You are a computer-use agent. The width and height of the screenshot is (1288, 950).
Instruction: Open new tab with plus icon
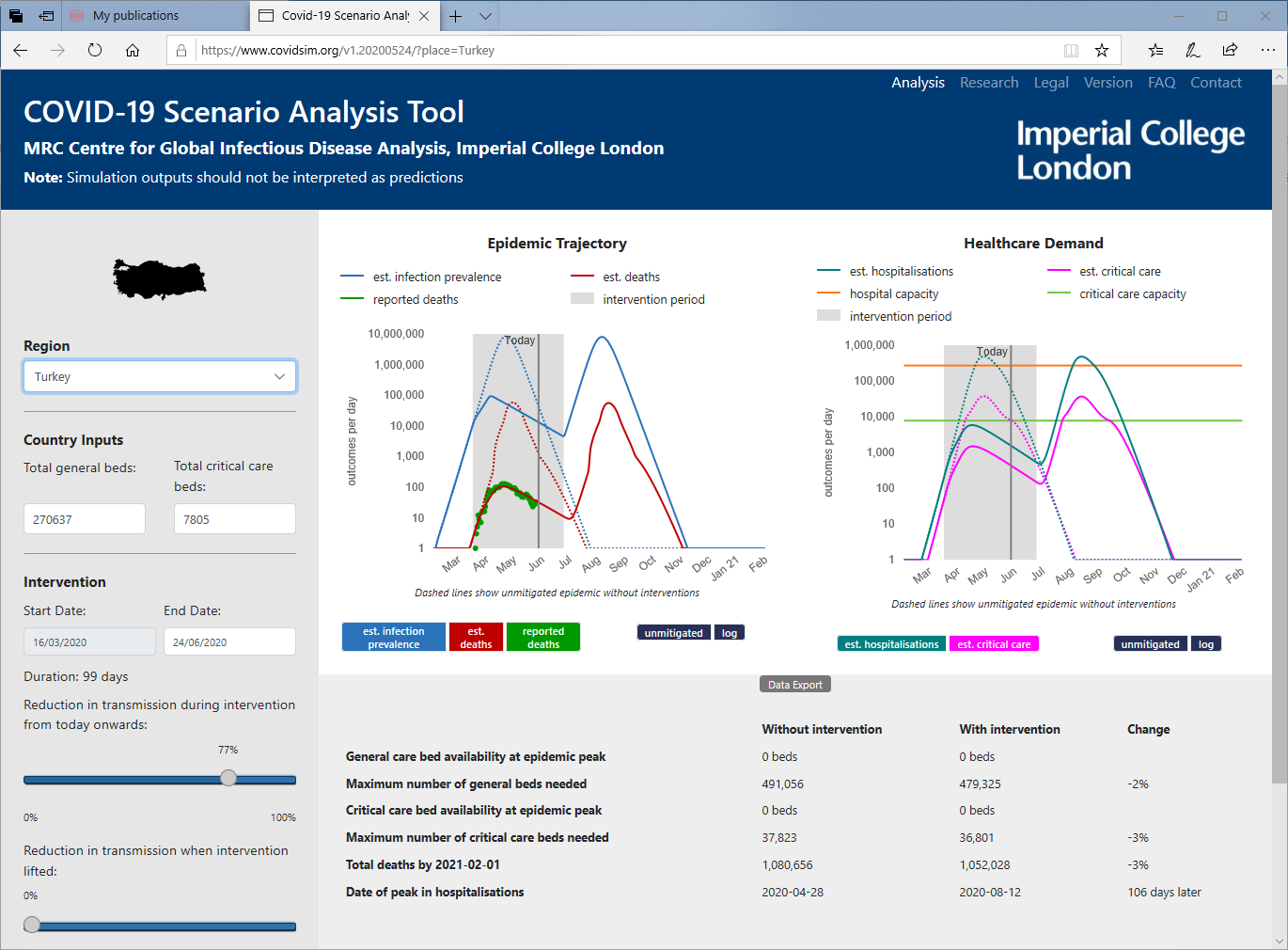pos(456,16)
